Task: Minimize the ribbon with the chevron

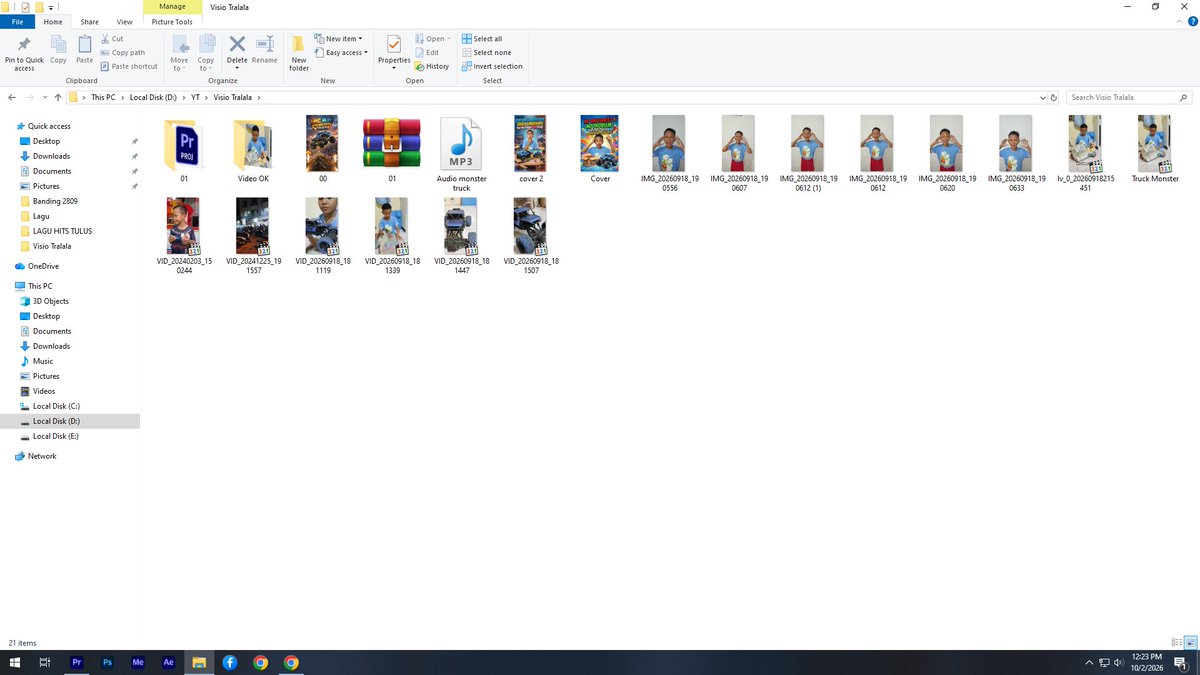Action: tap(1178, 22)
